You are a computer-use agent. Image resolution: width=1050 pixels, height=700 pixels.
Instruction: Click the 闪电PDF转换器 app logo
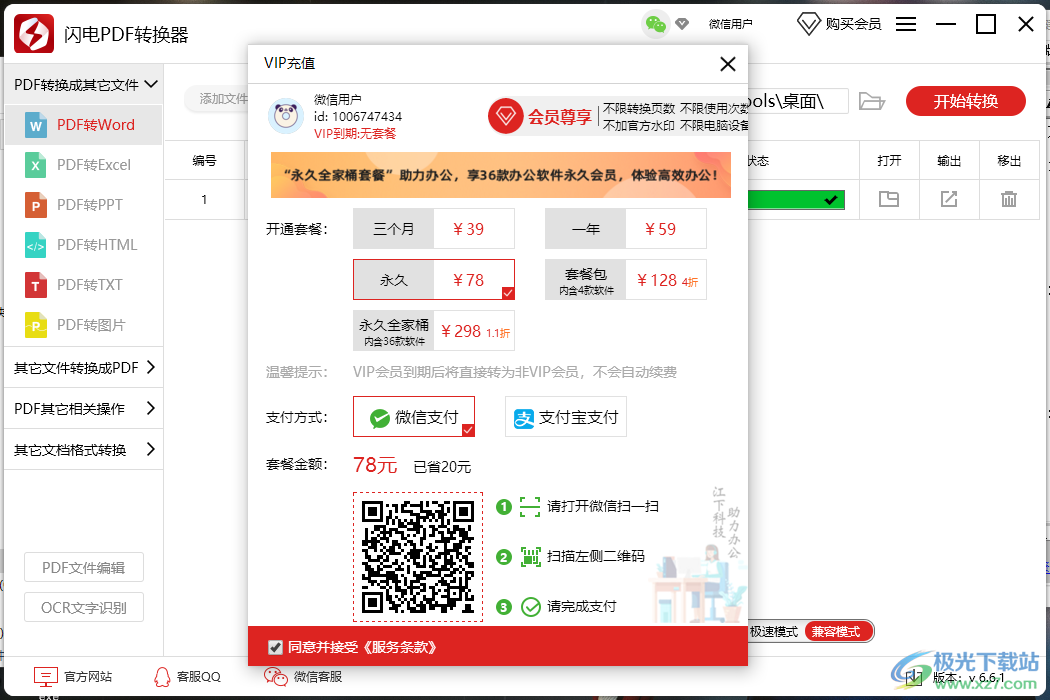click(x=33, y=33)
